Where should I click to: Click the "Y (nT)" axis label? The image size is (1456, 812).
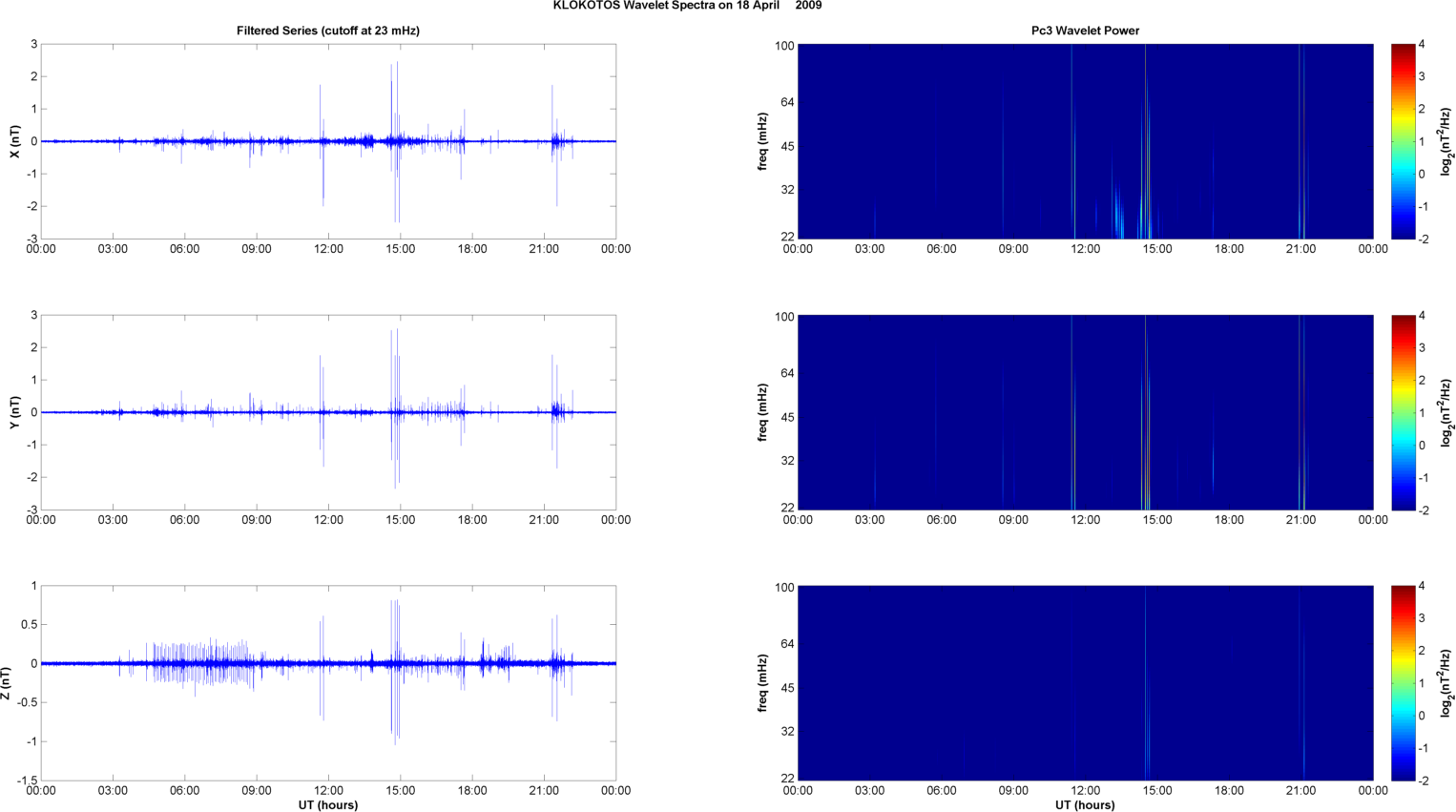14,412
